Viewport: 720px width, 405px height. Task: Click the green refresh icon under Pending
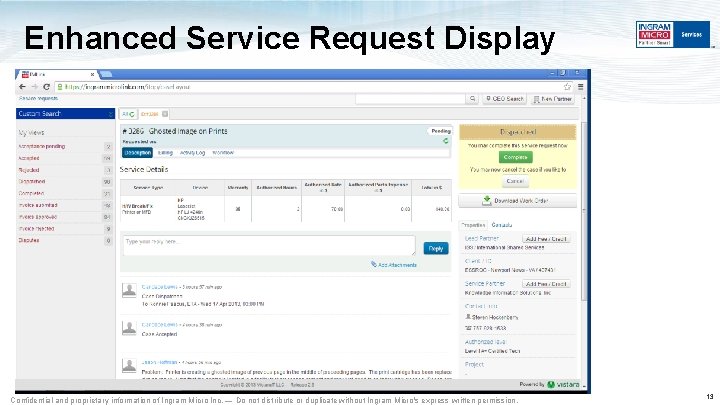[x=445, y=141]
